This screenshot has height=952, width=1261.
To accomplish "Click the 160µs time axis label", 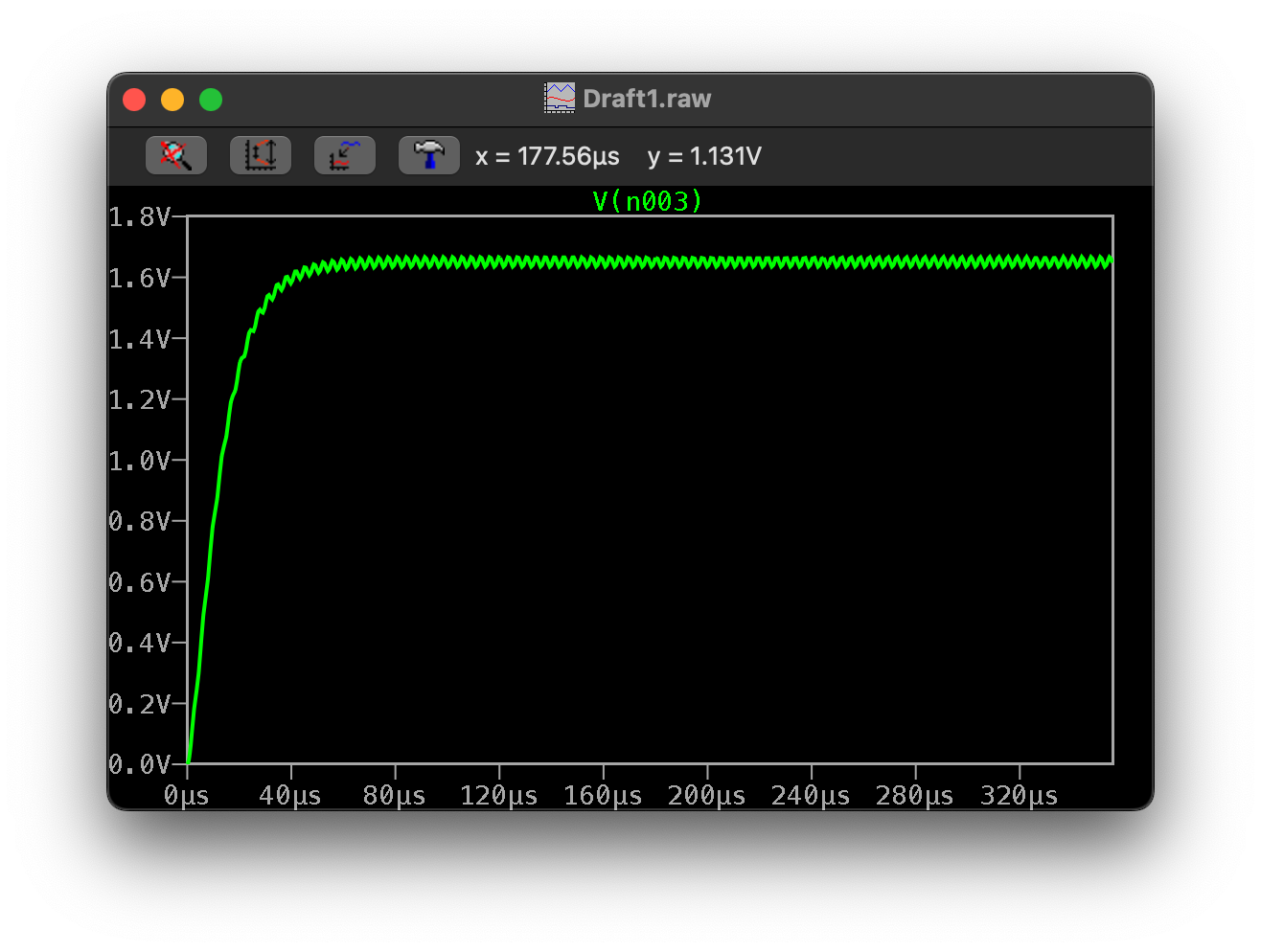I will tap(603, 796).
